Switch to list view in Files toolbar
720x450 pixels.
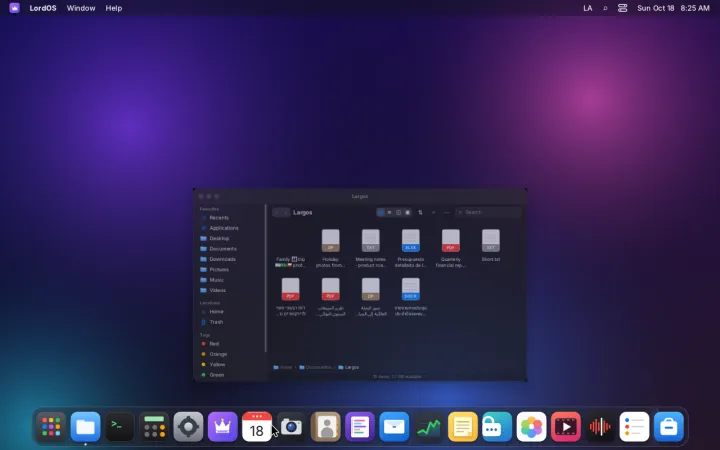389,212
